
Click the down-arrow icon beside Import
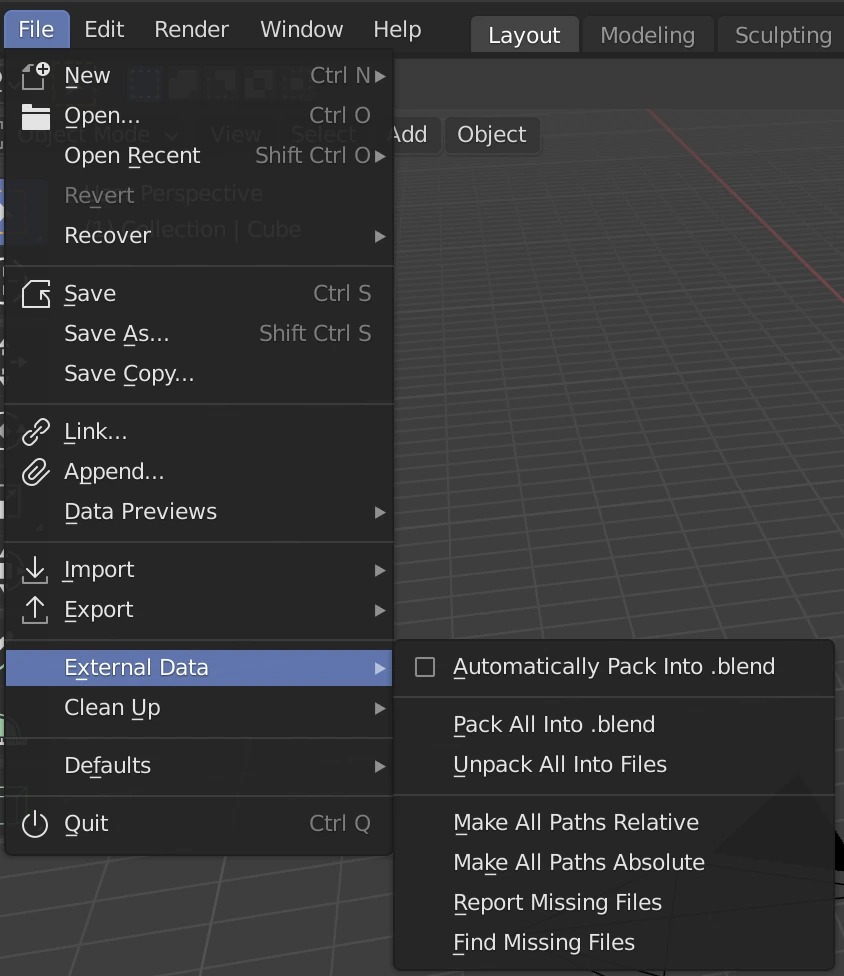(35, 569)
